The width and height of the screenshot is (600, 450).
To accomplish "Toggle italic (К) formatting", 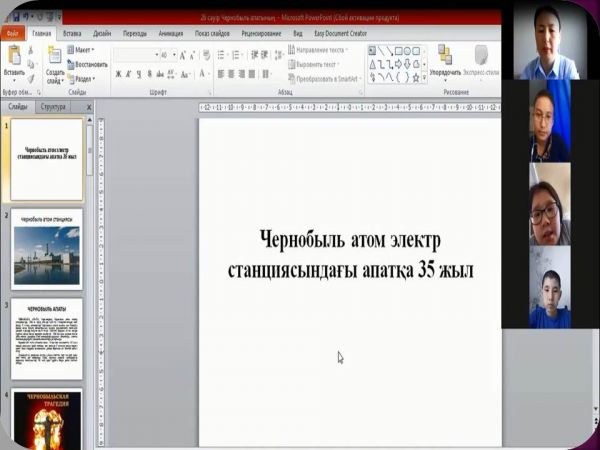I will (x=130, y=74).
